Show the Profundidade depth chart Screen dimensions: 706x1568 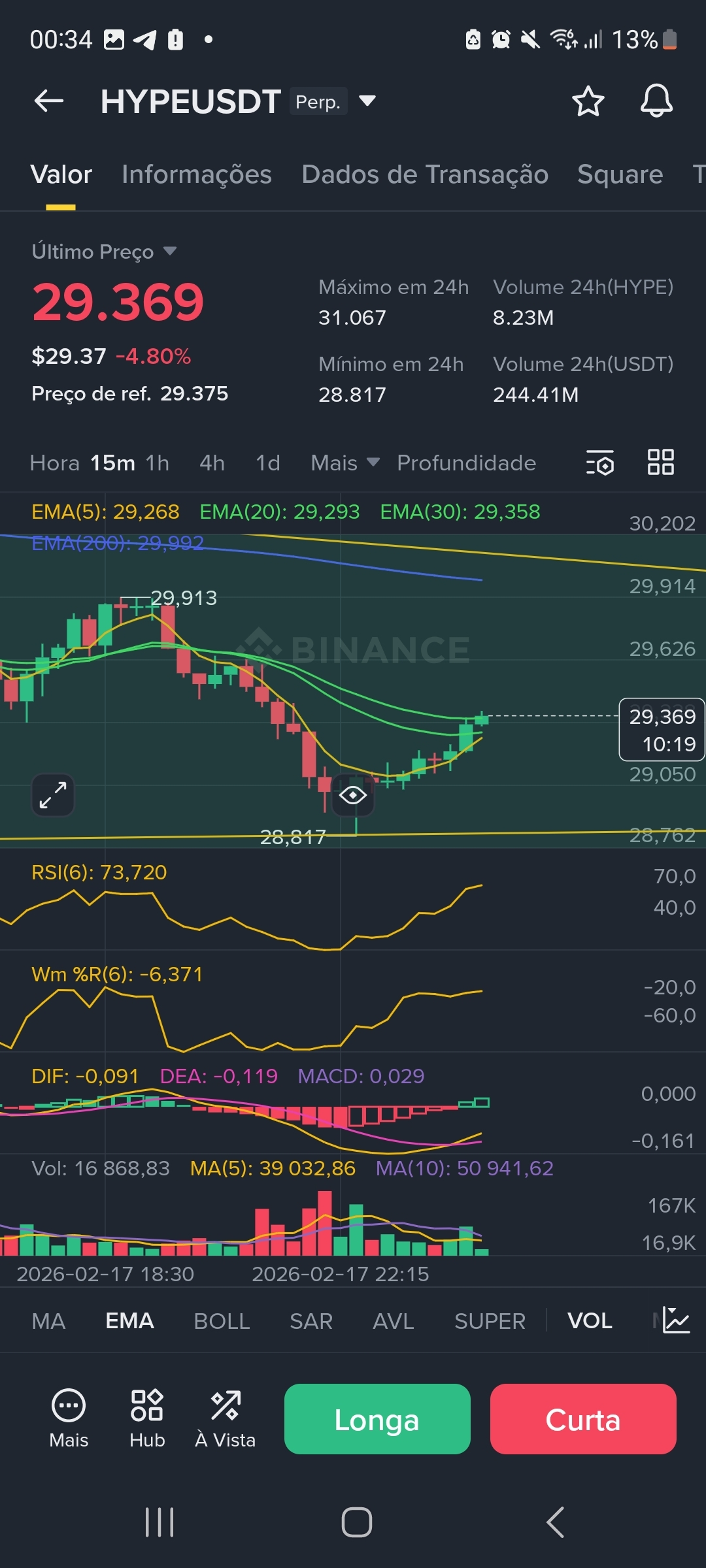point(467,463)
